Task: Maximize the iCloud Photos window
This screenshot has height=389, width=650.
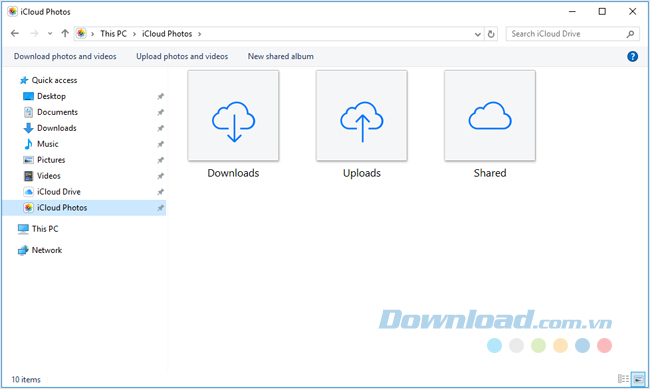Action: point(602,12)
